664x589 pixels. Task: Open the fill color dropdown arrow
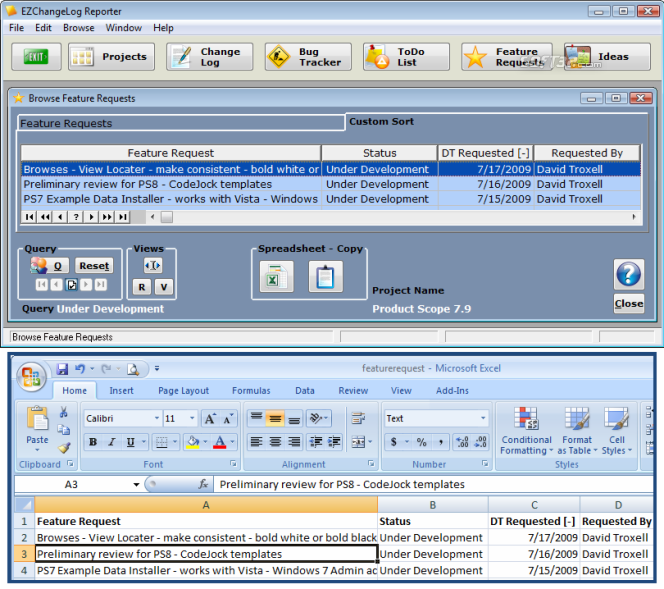point(205,442)
